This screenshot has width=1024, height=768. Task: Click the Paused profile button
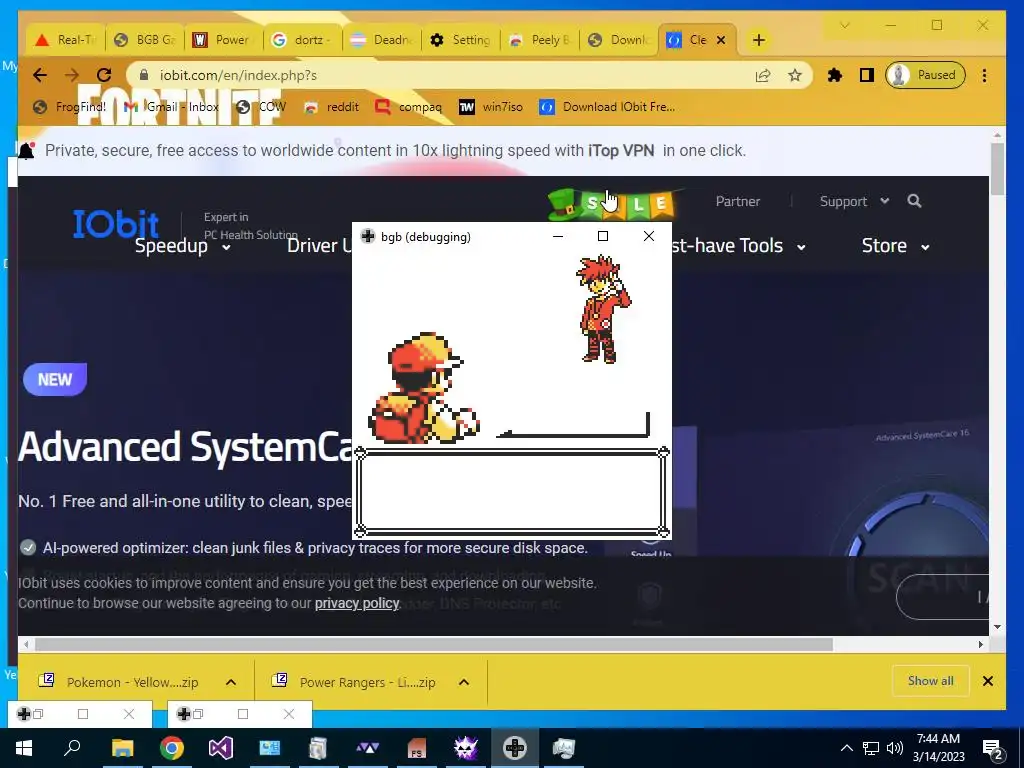tap(925, 75)
